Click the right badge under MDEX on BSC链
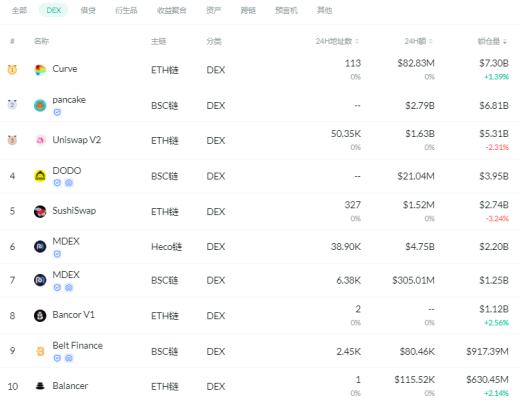Screen dimensions: 520x400 (x=69, y=287)
